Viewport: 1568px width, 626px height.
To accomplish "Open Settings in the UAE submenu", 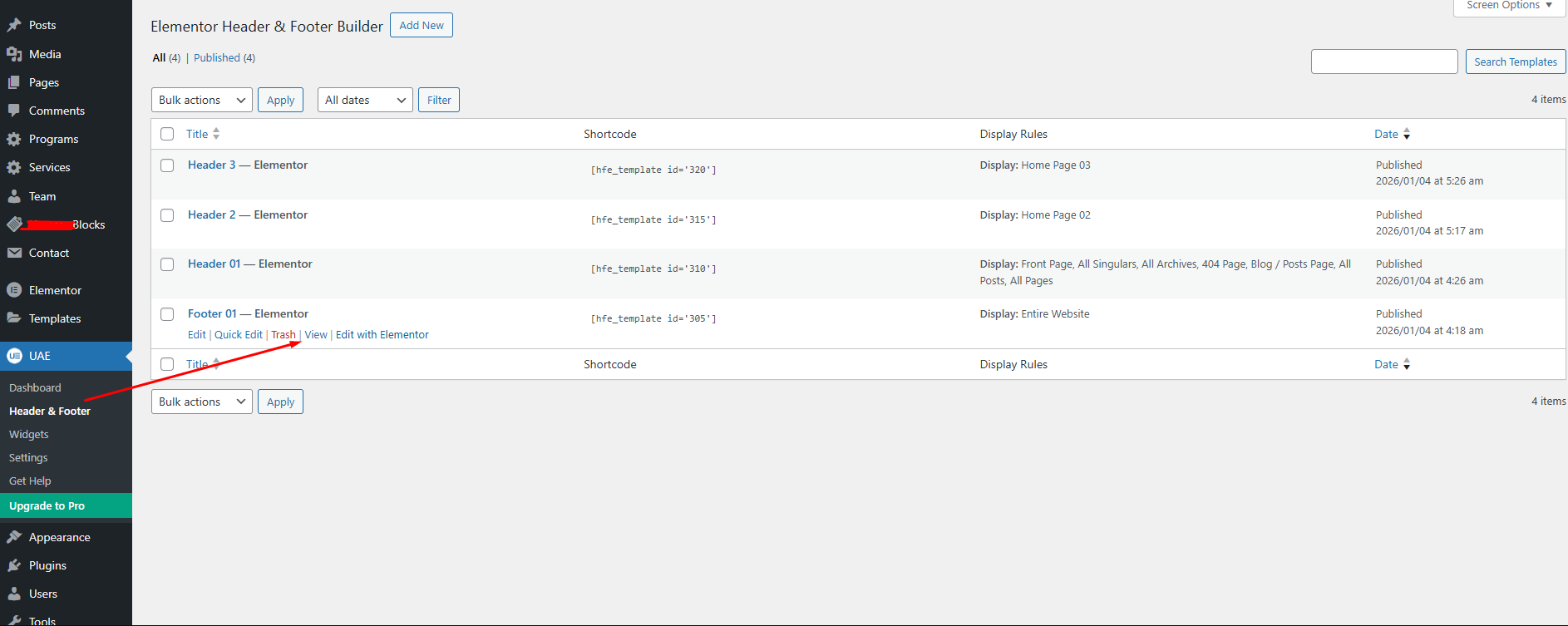I will point(28,457).
